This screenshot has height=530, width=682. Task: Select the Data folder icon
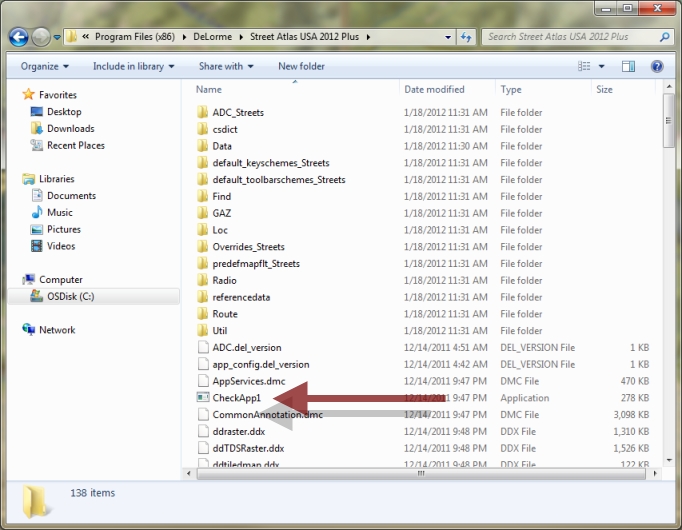tap(202, 146)
